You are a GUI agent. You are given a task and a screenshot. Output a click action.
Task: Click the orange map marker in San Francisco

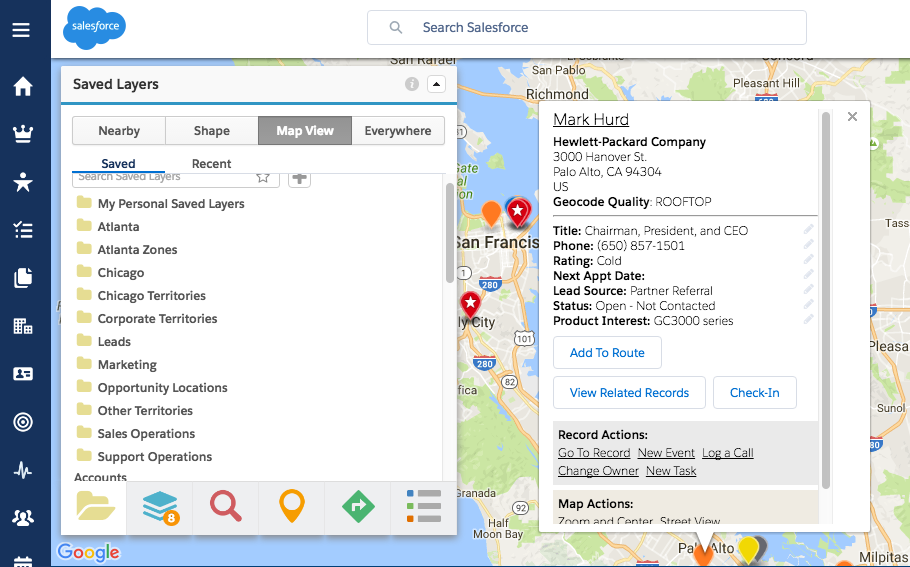(x=491, y=213)
